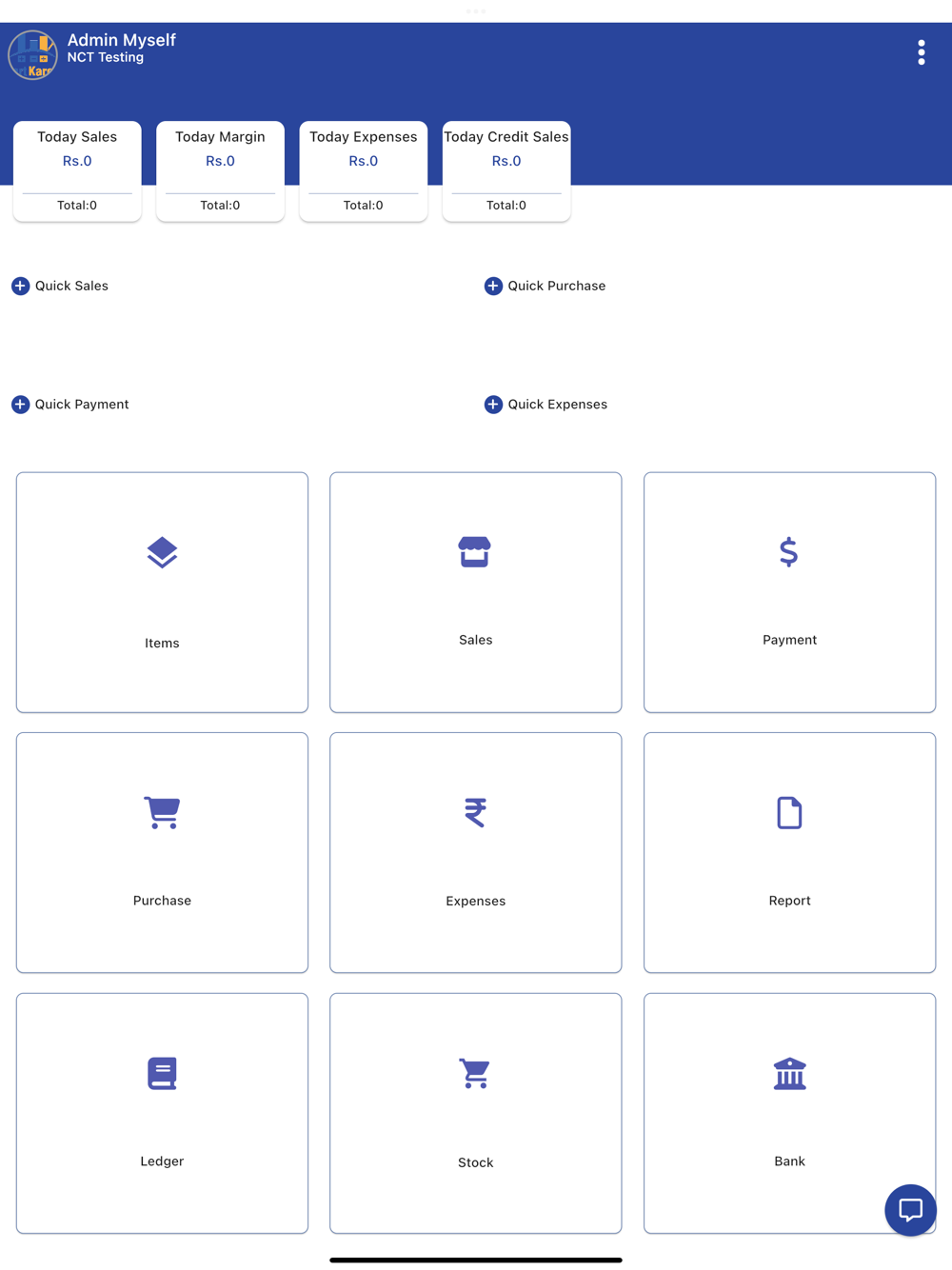Select the Stock cart icon
952x1270 pixels.
(x=475, y=1073)
